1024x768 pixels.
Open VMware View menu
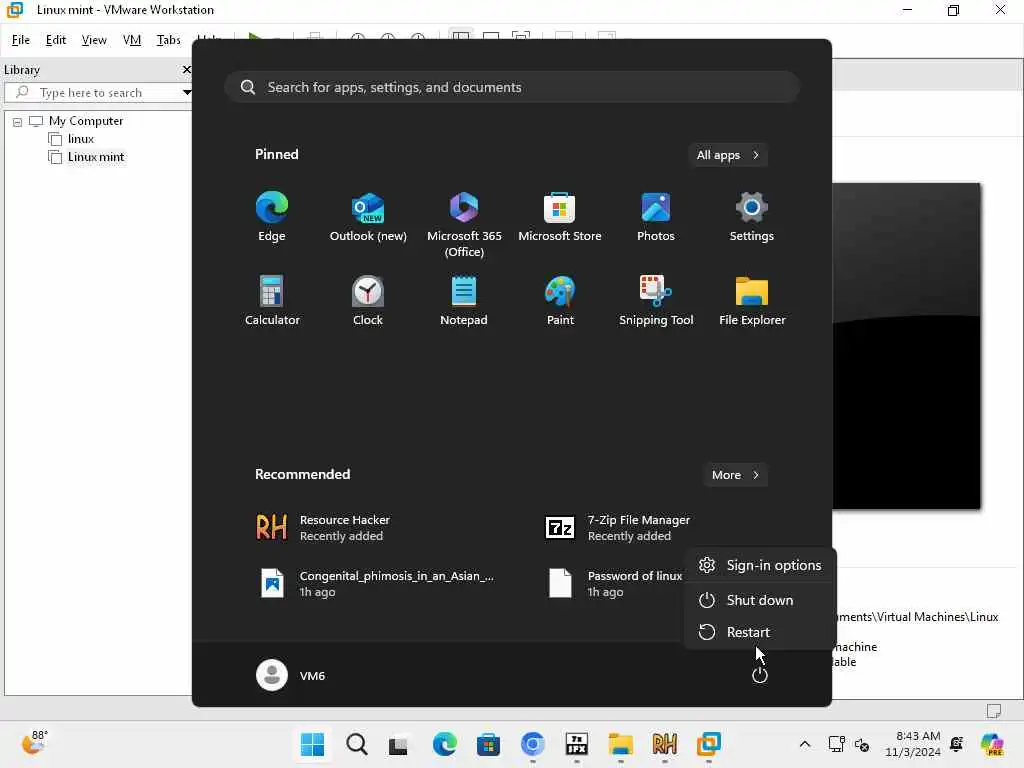point(94,40)
